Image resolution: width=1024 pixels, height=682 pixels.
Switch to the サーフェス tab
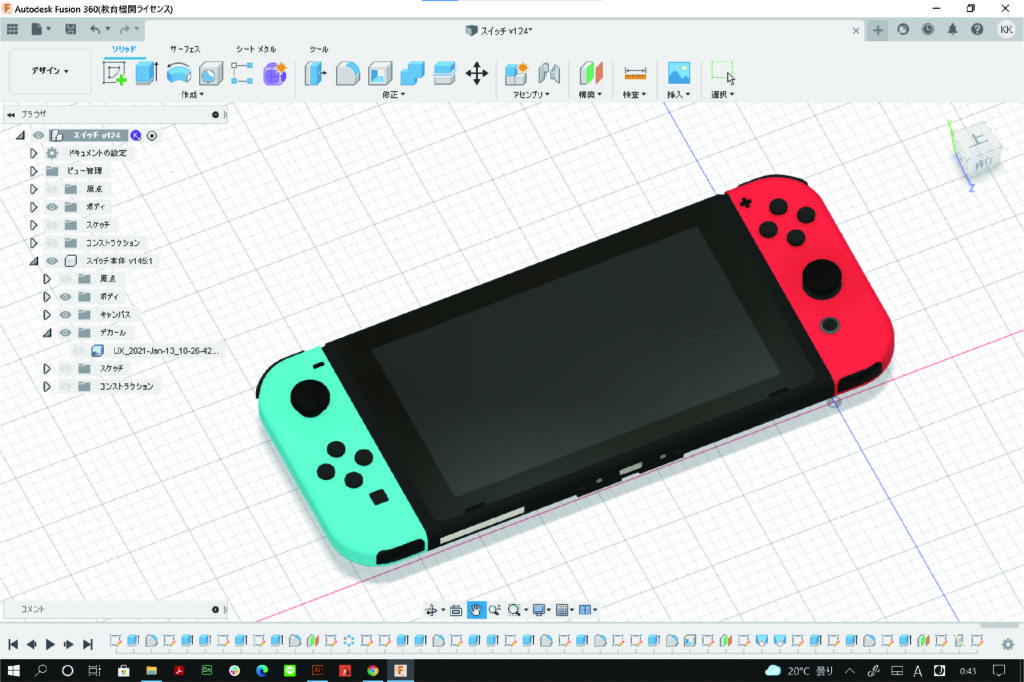[185, 49]
